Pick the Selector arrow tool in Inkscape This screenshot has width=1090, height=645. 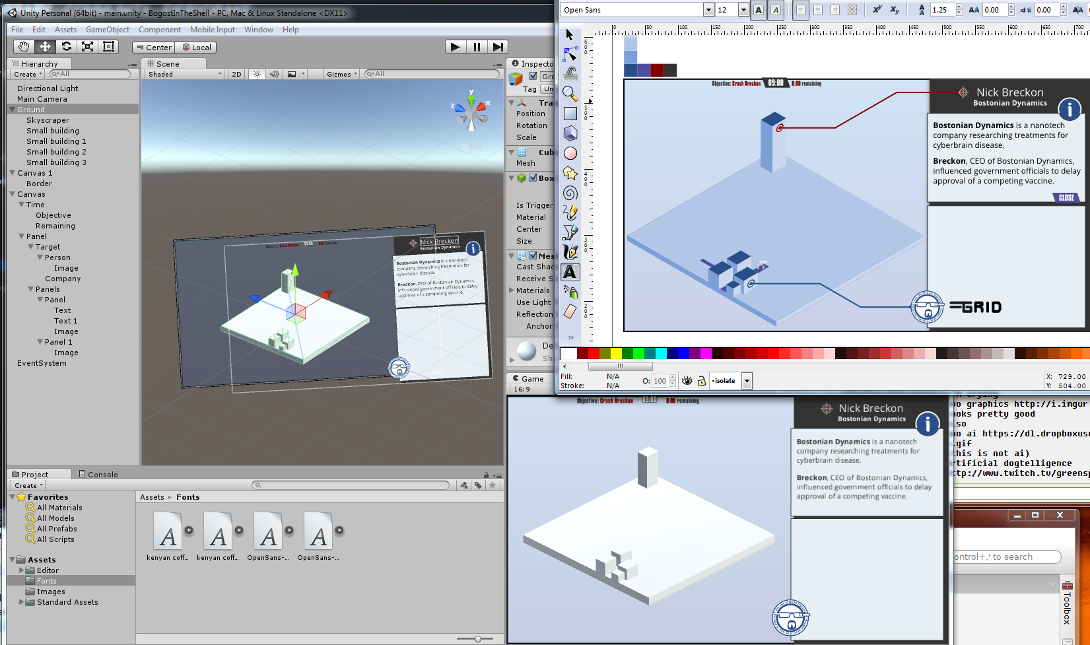click(x=570, y=35)
